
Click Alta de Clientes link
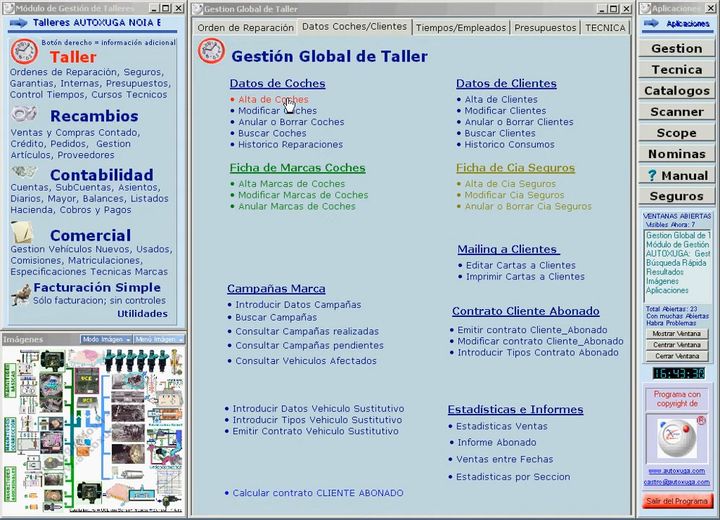point(501,99)
